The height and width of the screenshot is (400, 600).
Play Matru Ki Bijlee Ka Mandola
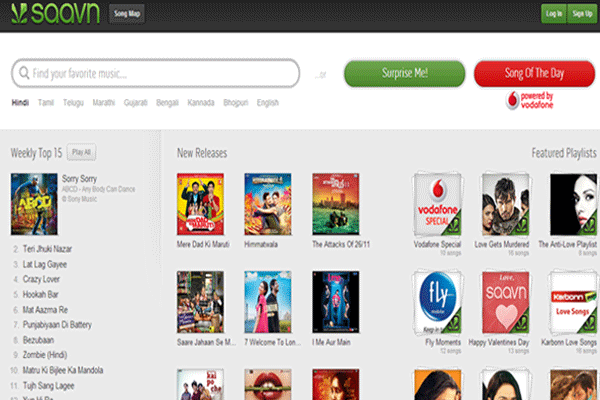pos(63,370)
